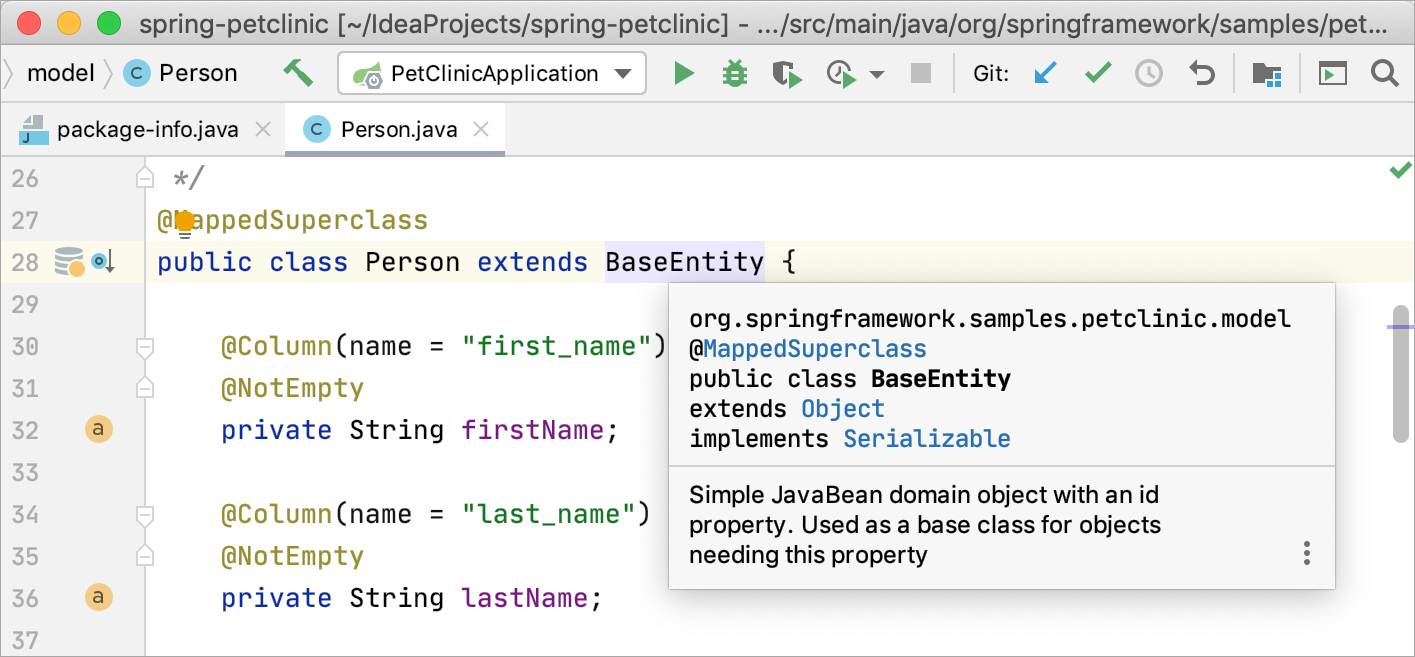
Task: Click the editor vertical scrollbar thumb
Action: click(x=1401, y=374)
